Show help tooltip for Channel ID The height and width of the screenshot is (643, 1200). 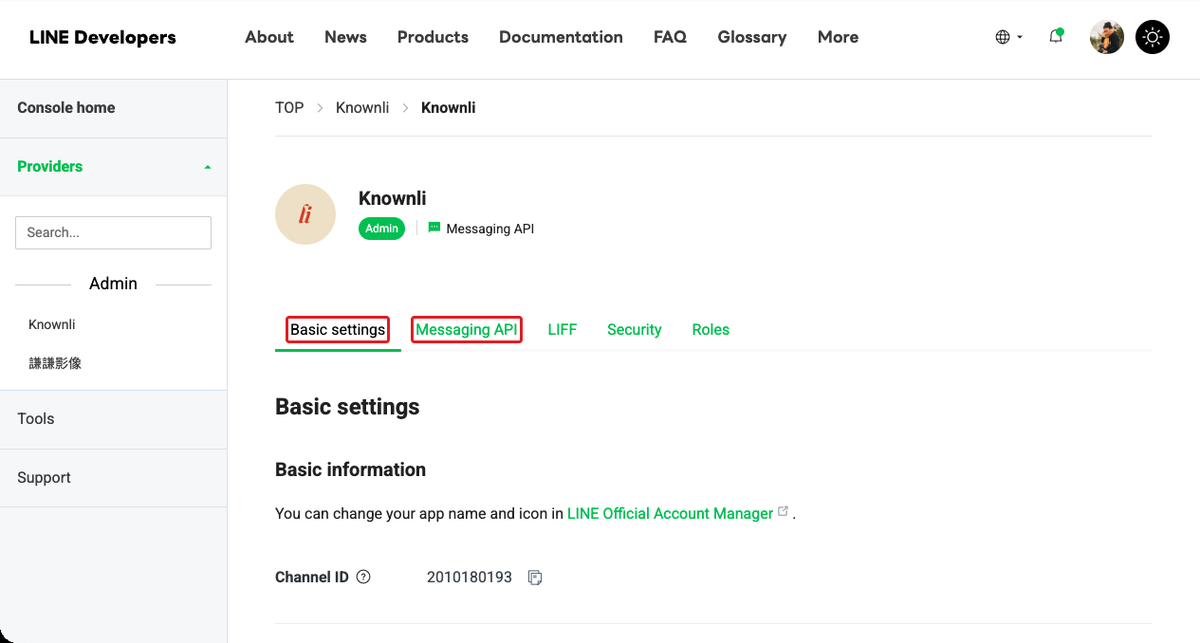point(364,577)
